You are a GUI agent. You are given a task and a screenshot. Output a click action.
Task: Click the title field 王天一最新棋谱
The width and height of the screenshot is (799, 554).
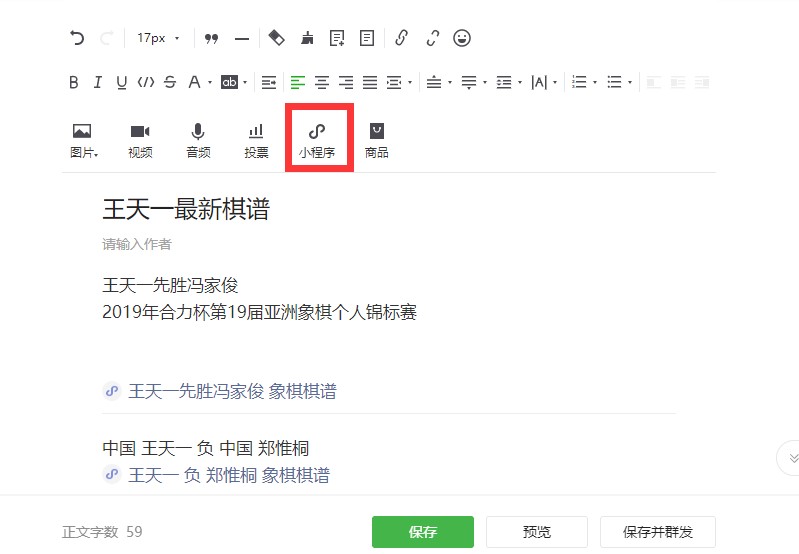coord(186,209)
